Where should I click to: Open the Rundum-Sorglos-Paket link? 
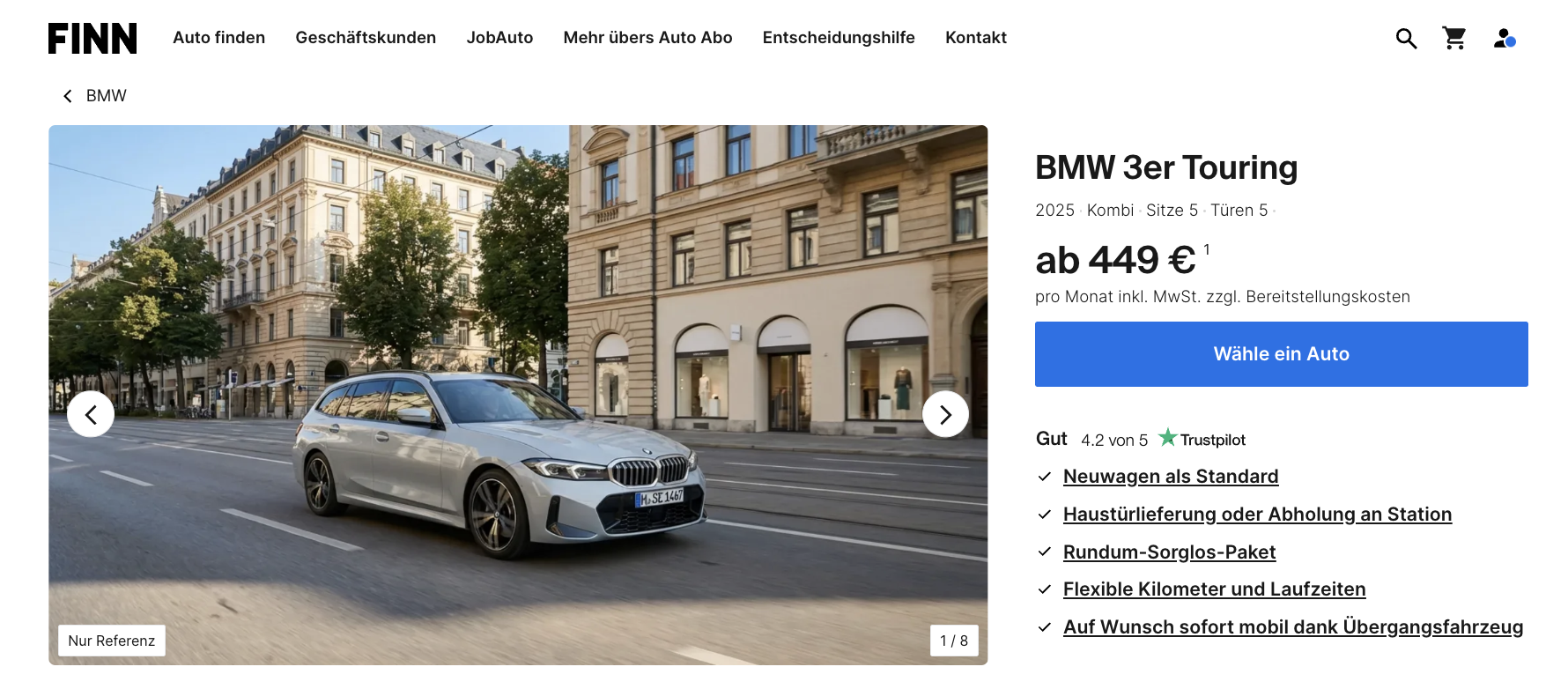click(x=1169, y=552)
